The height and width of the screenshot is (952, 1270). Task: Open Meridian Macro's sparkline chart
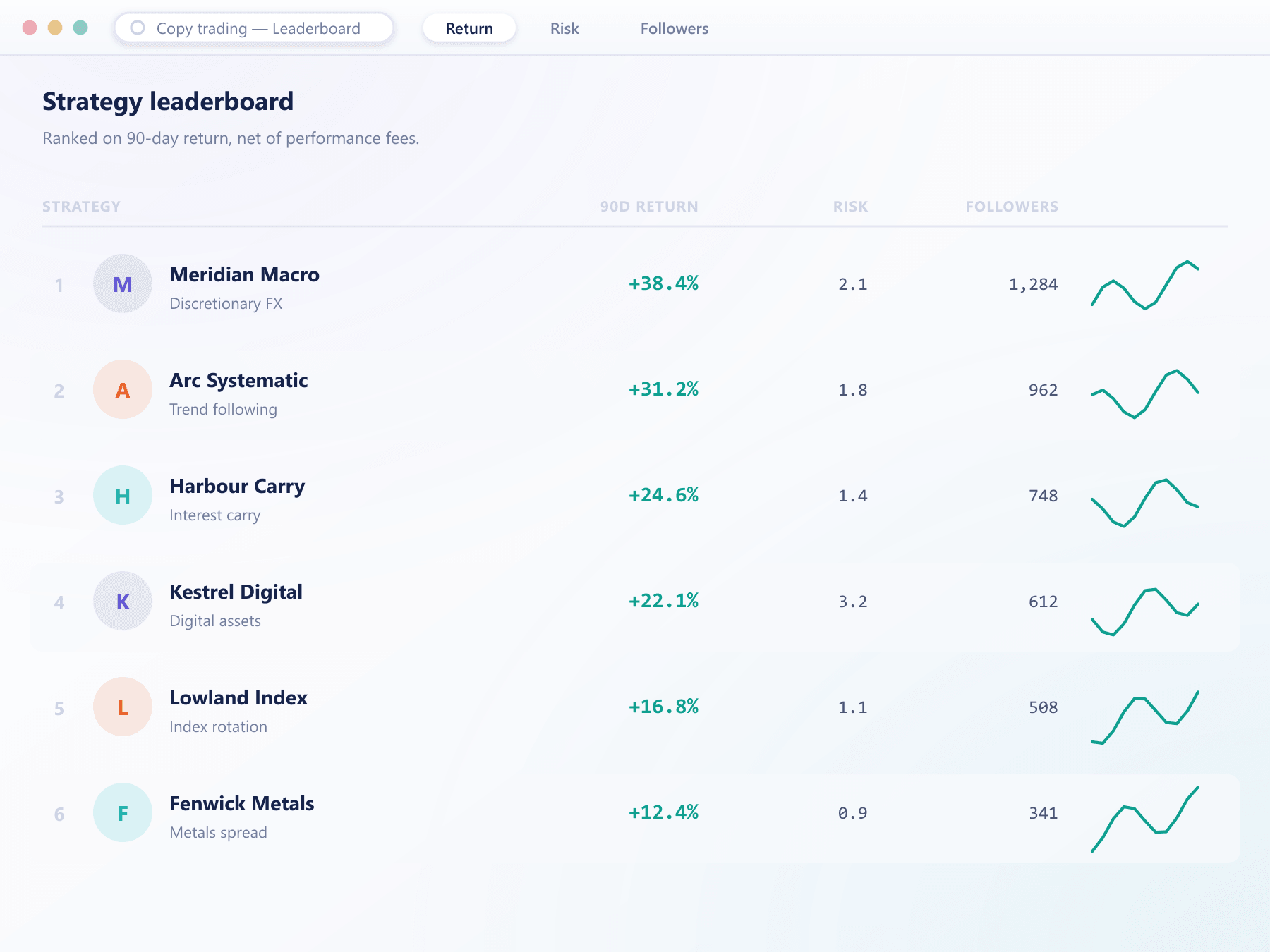click(x=1145, y=285)
